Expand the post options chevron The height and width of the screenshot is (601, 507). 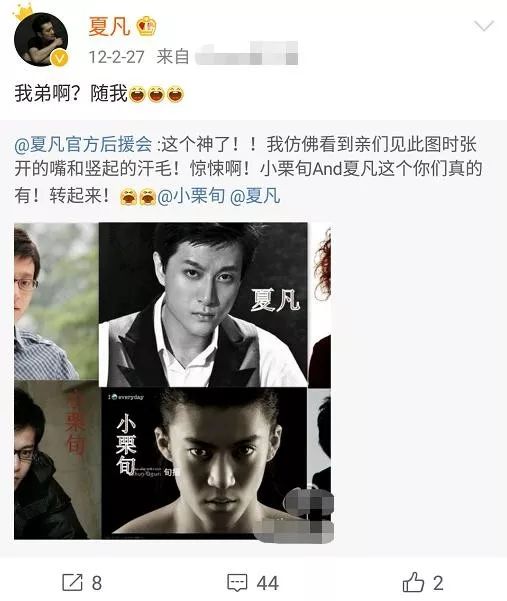pos(484,26)
